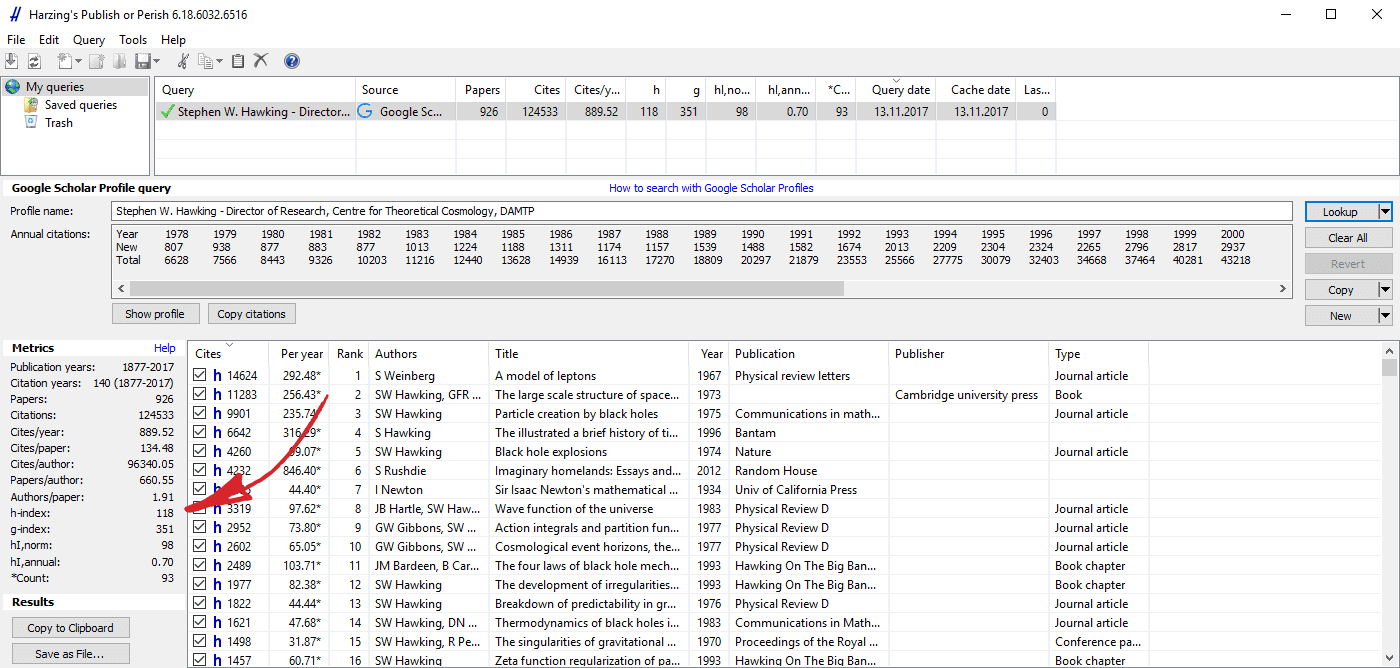
Task: Select the Cut query toolbar icon
Action: pos(185,61)
